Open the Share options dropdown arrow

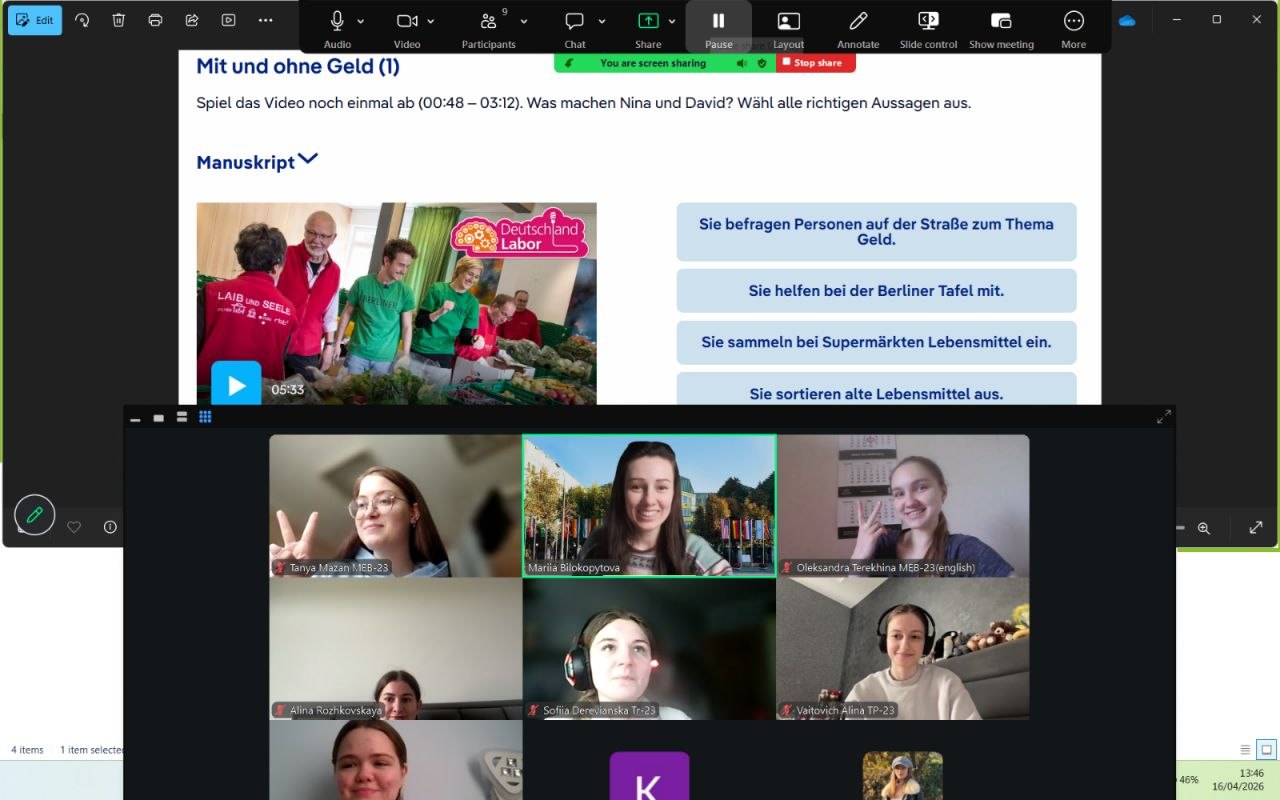672,21
